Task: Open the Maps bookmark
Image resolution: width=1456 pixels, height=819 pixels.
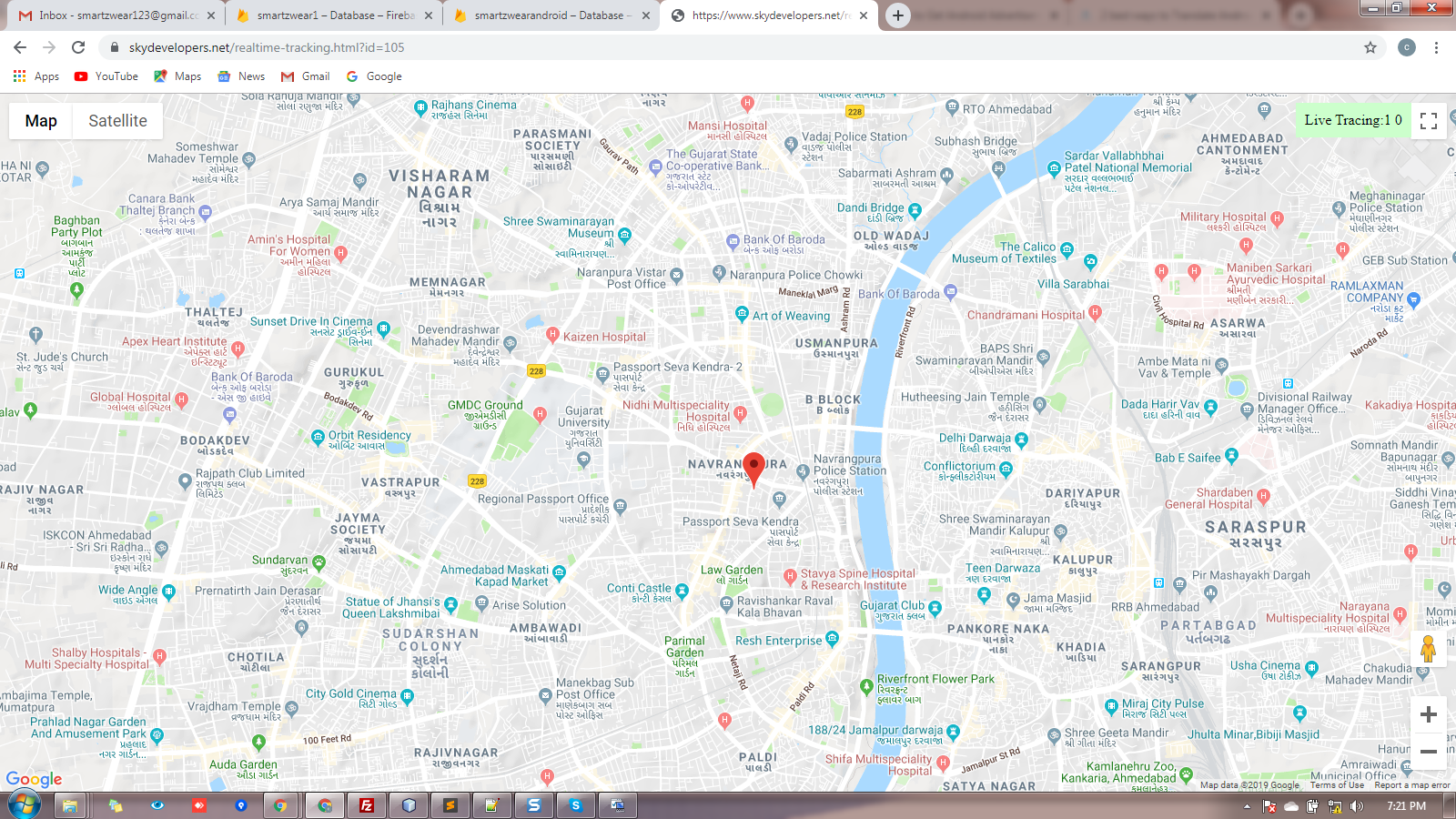Action: click(177, 76)
